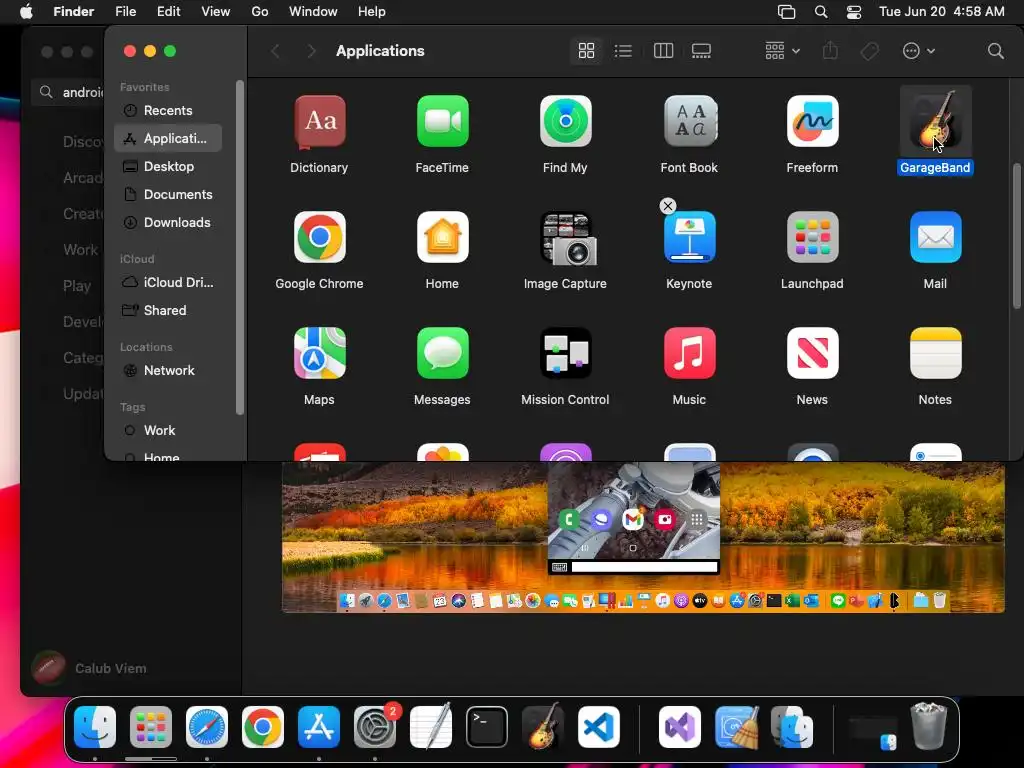Open iCloud Drive in sidebar
This screenshot has height=768, width=1024.
168,283
